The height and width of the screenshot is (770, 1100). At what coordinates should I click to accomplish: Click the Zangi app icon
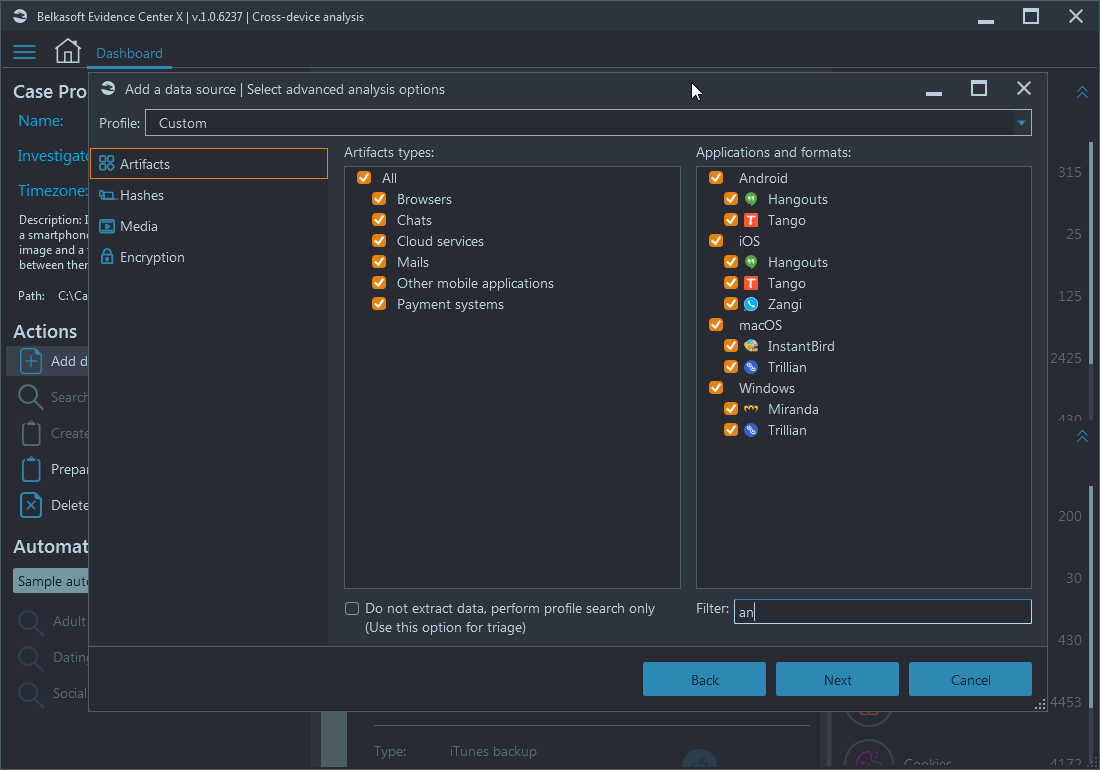(751, 304)
